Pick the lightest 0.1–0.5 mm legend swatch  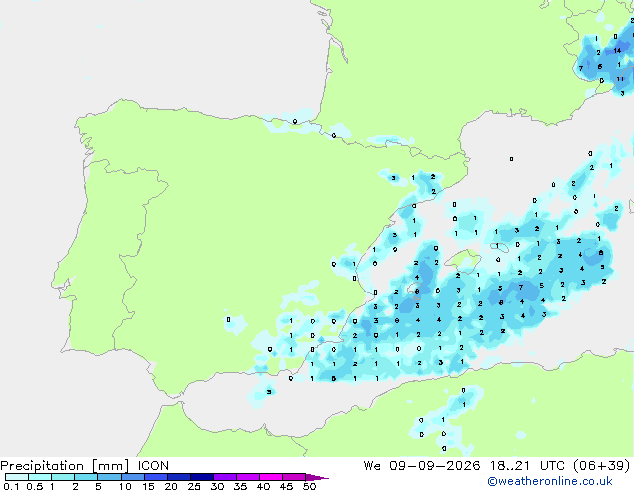pyautogui.click(x=17, y=477)
